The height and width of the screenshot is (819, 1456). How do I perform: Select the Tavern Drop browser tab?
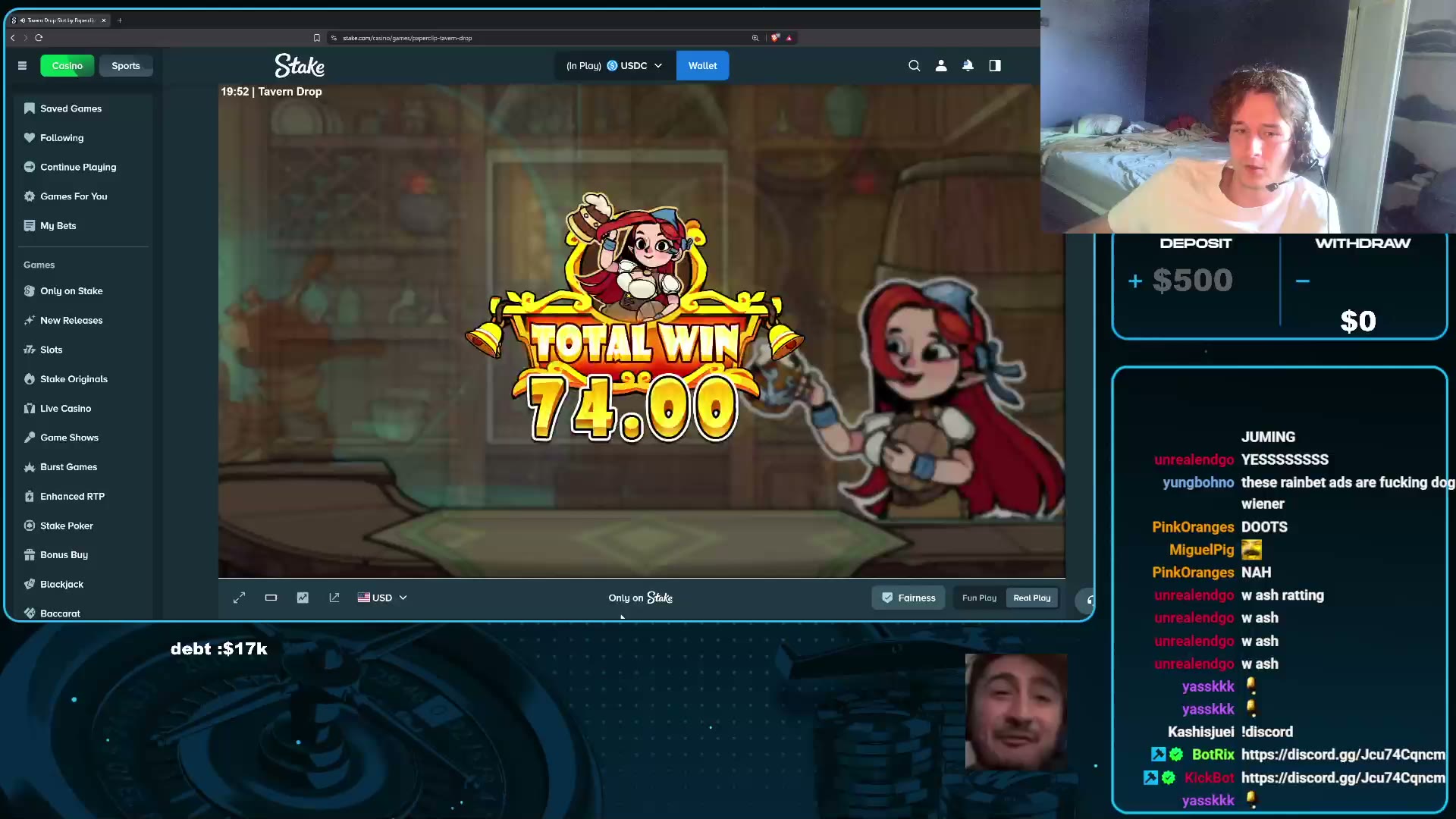tap(59, 20)
